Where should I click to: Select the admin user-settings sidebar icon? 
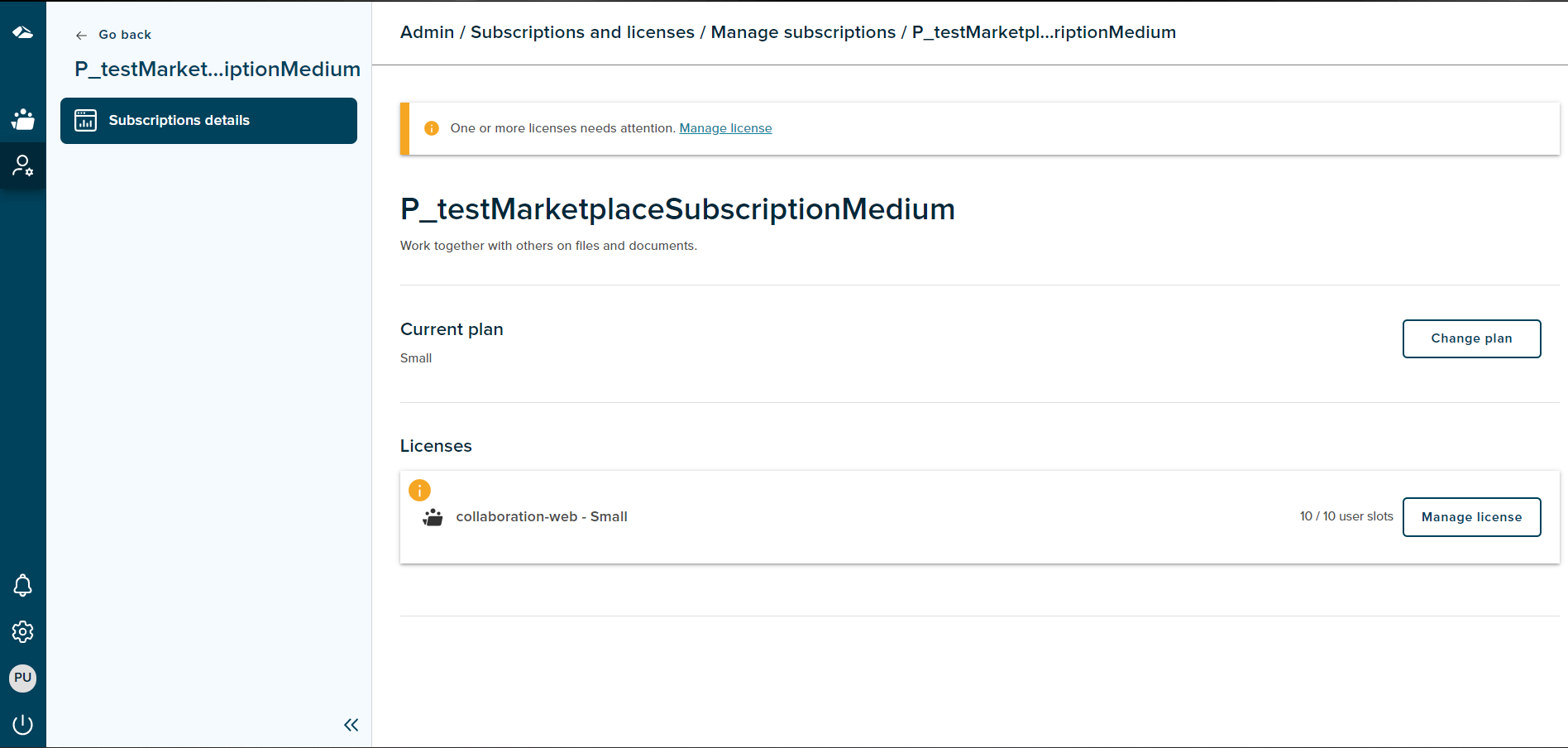(22, 166)
